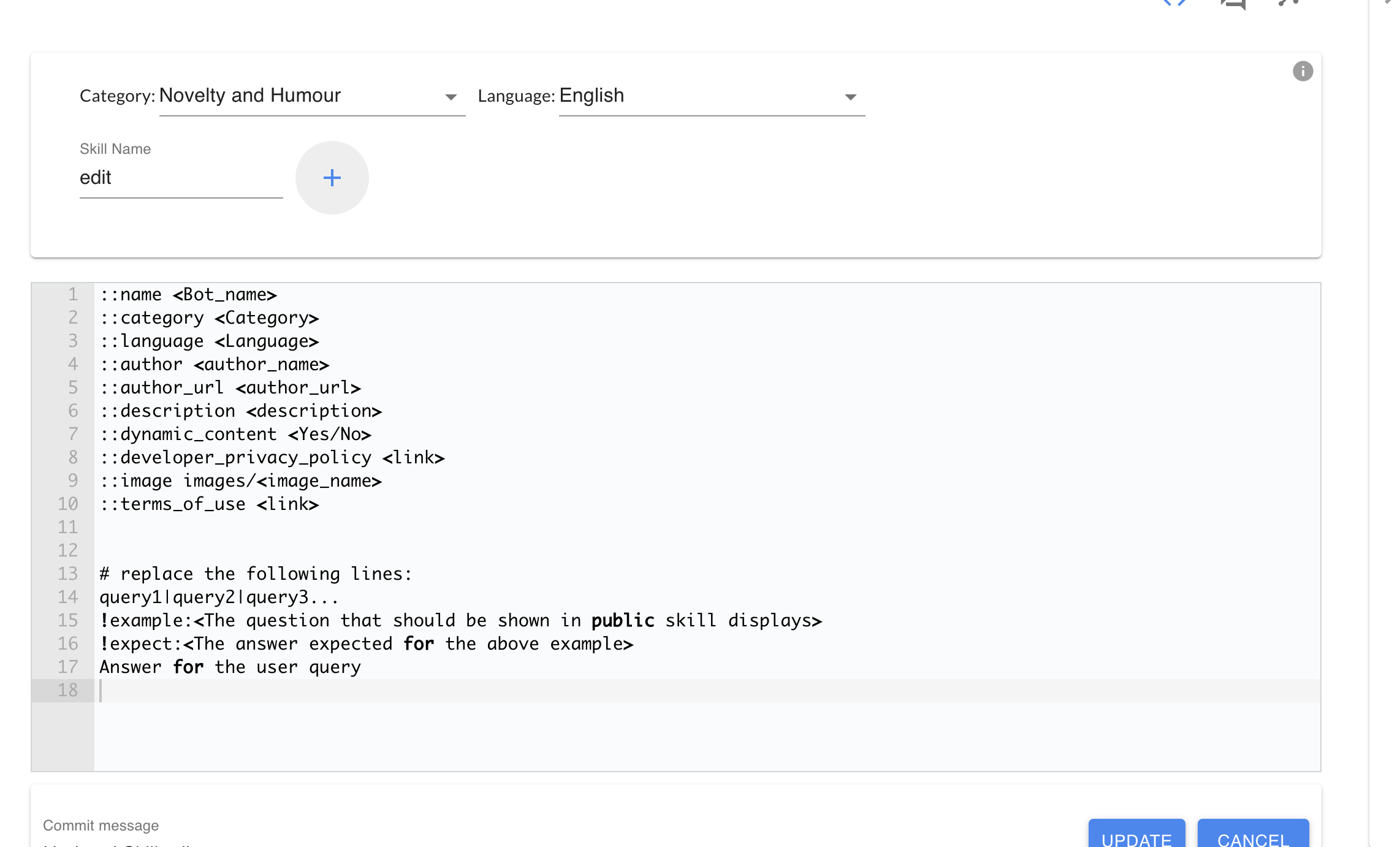Click the UPDATE button
The width and height of the screenshot is (1400, 847).
[x=1136, y=838]
